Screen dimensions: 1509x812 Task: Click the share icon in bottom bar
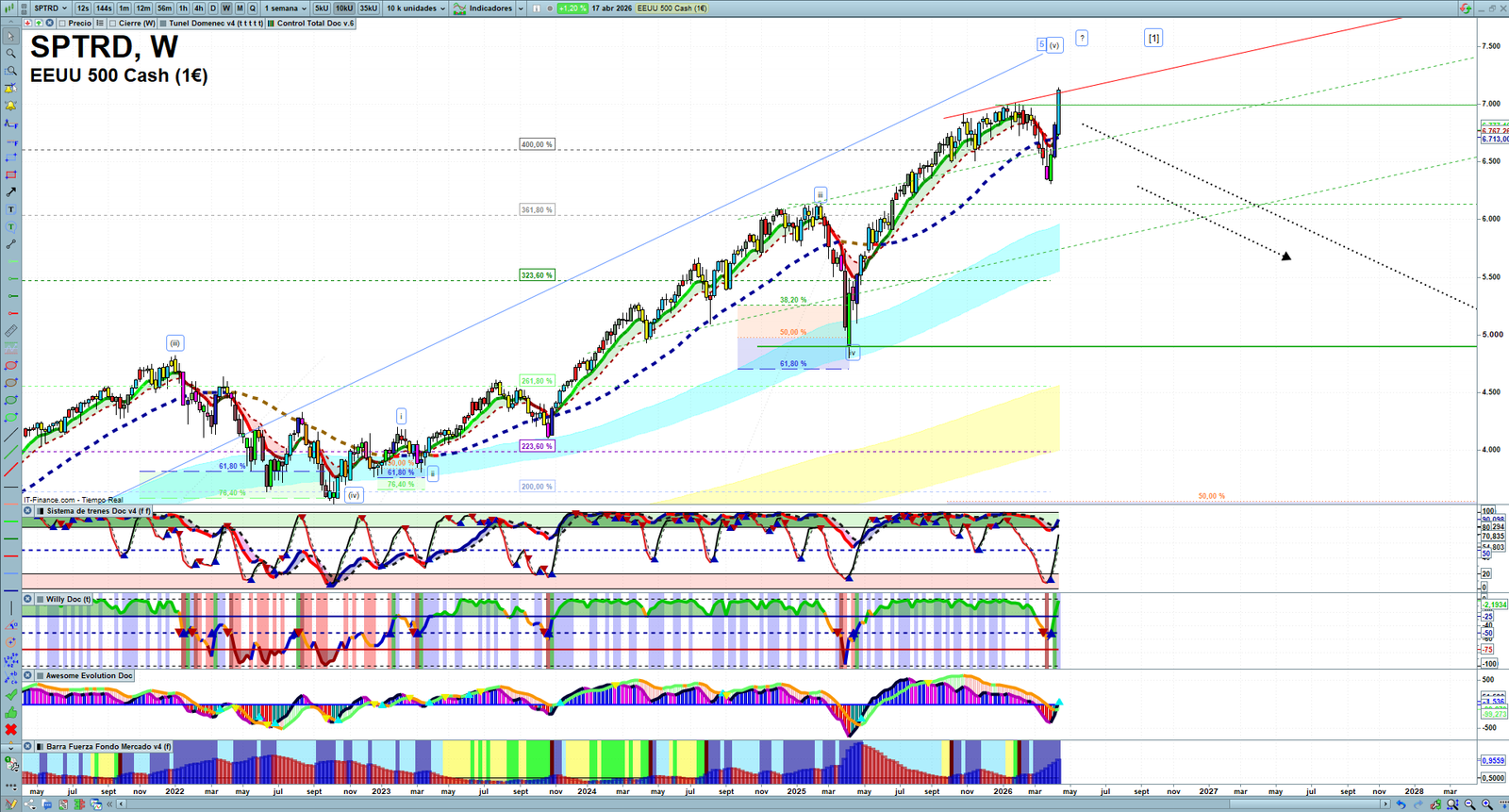[x=29, y=804]
